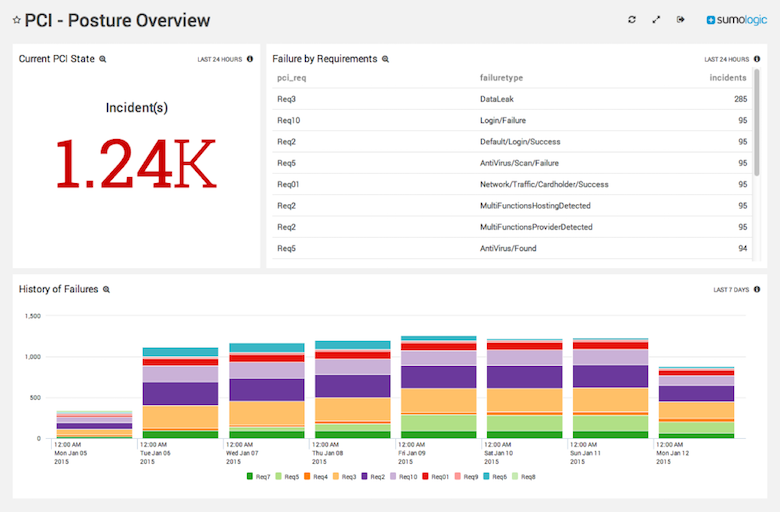The image size is (780, 512).
Task: Sort table by pci_req column header
Action: 292,78
